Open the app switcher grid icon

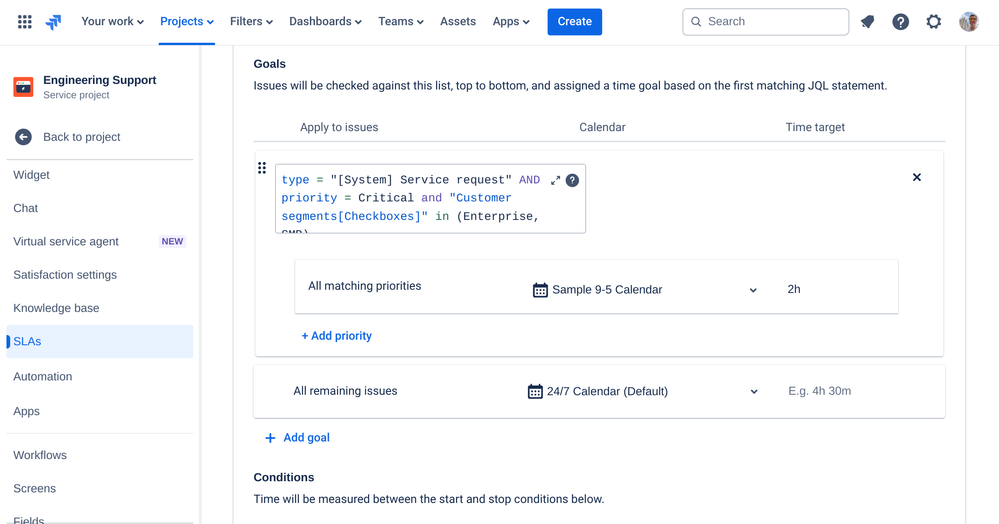coord(25,22)
